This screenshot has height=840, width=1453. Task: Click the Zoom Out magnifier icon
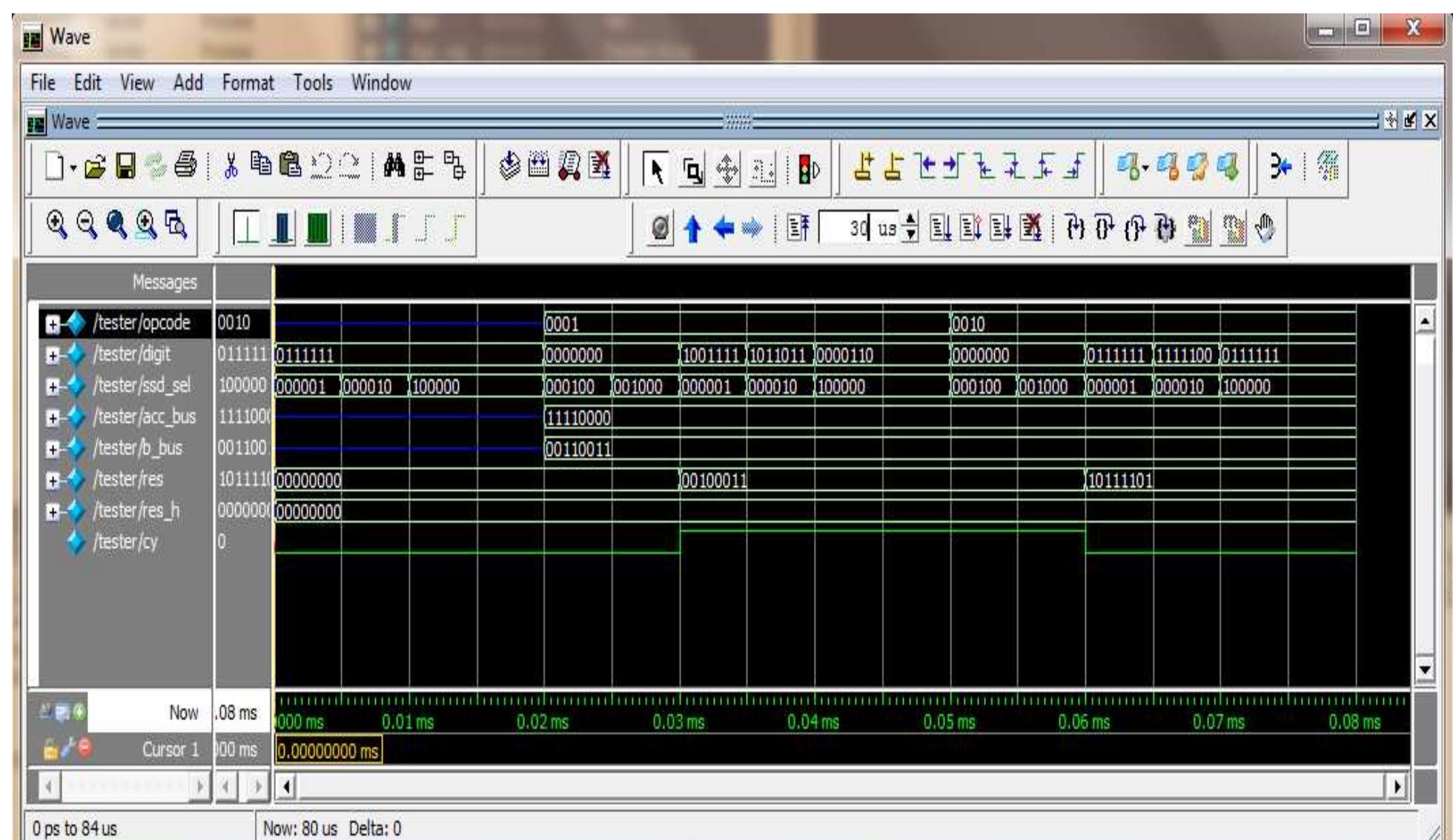click(x=87, y=225)
